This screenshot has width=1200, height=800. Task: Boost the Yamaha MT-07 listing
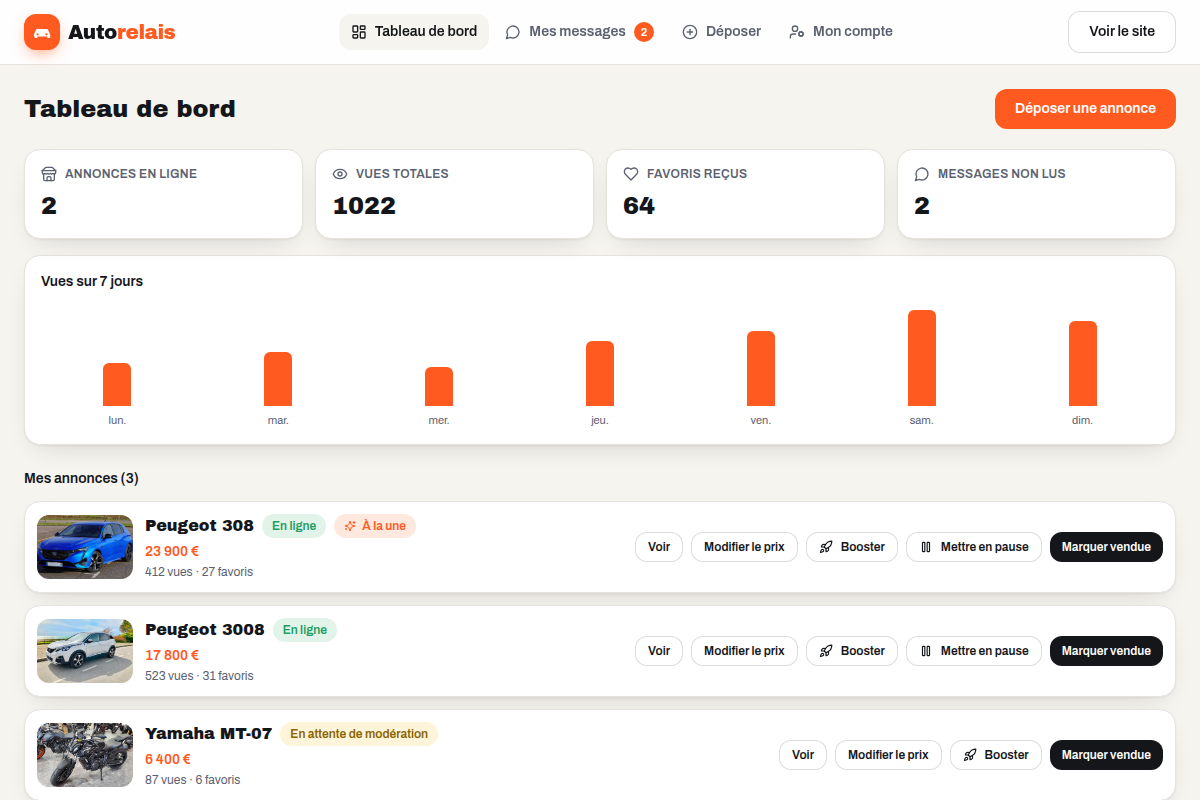tap(996, 755)
